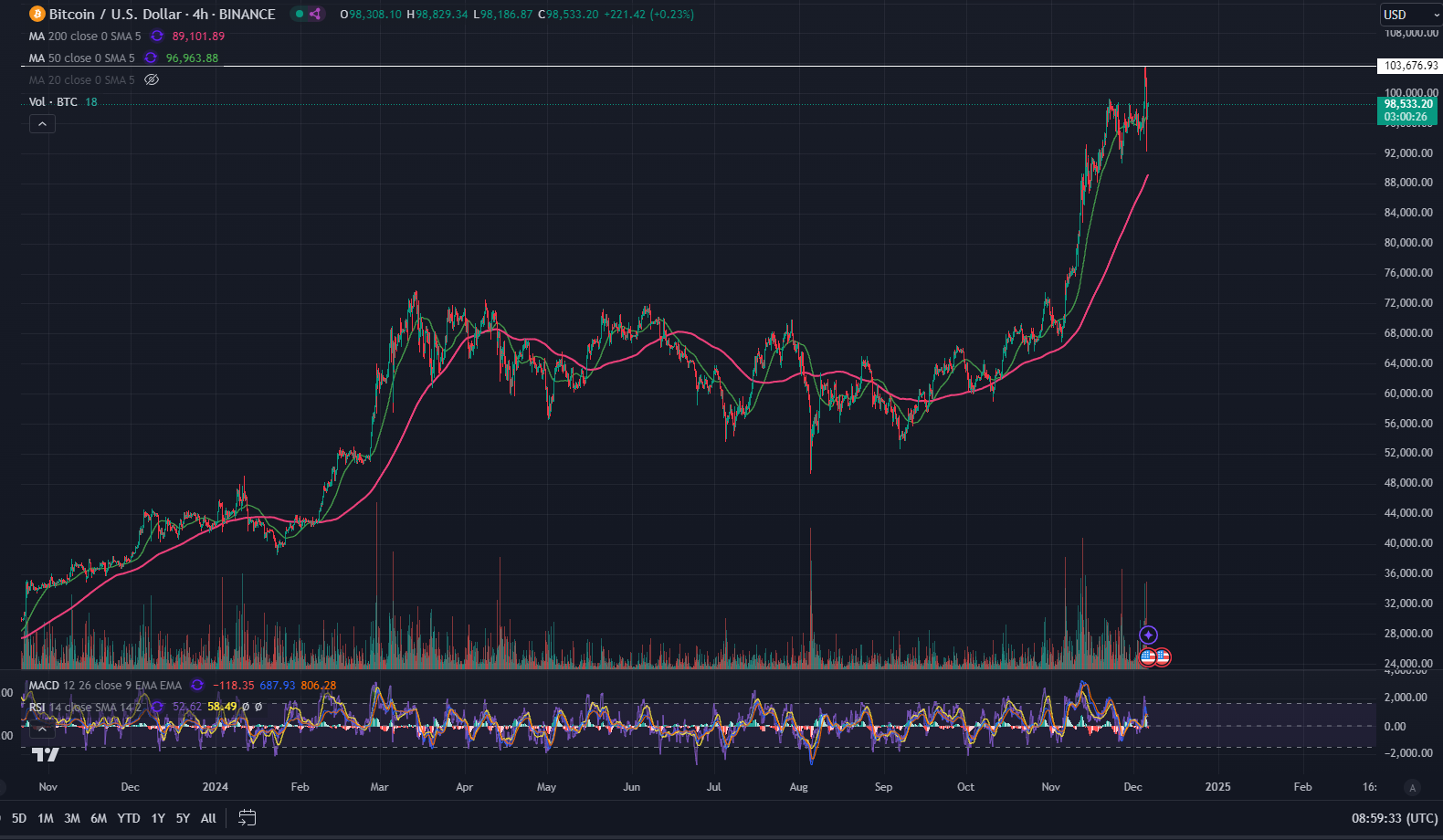Click the volume value 18 in legend
The image size is (1443, 840).
(x=91, y=101)
